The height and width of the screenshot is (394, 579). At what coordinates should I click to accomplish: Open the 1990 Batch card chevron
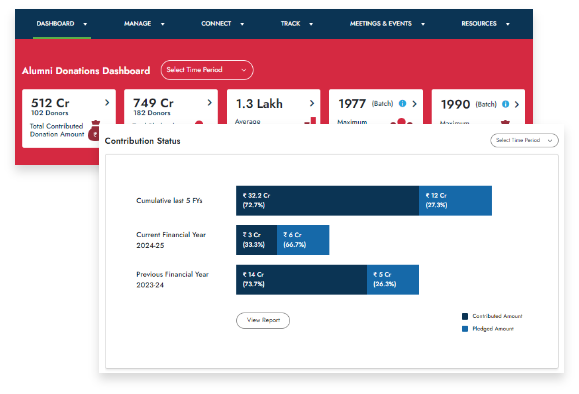tap(517, 105)
